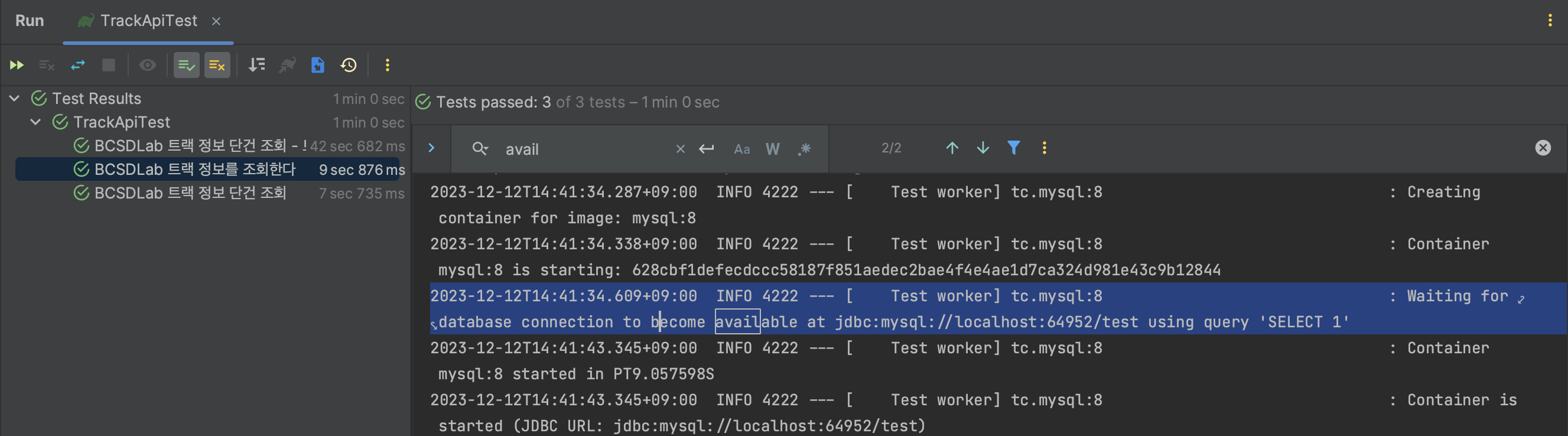
Task: Enable match case in search
Action: click(741, 149)
